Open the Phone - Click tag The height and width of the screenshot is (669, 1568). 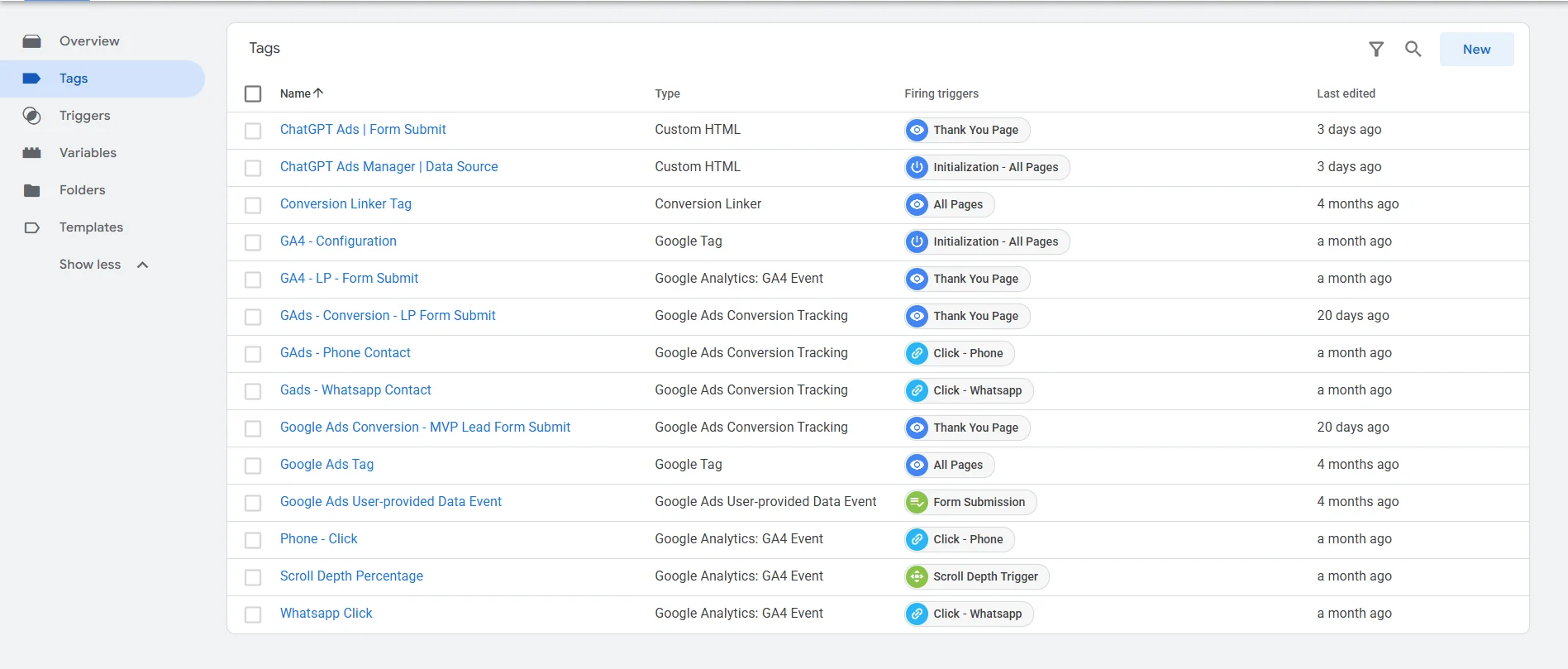point(318,538)
